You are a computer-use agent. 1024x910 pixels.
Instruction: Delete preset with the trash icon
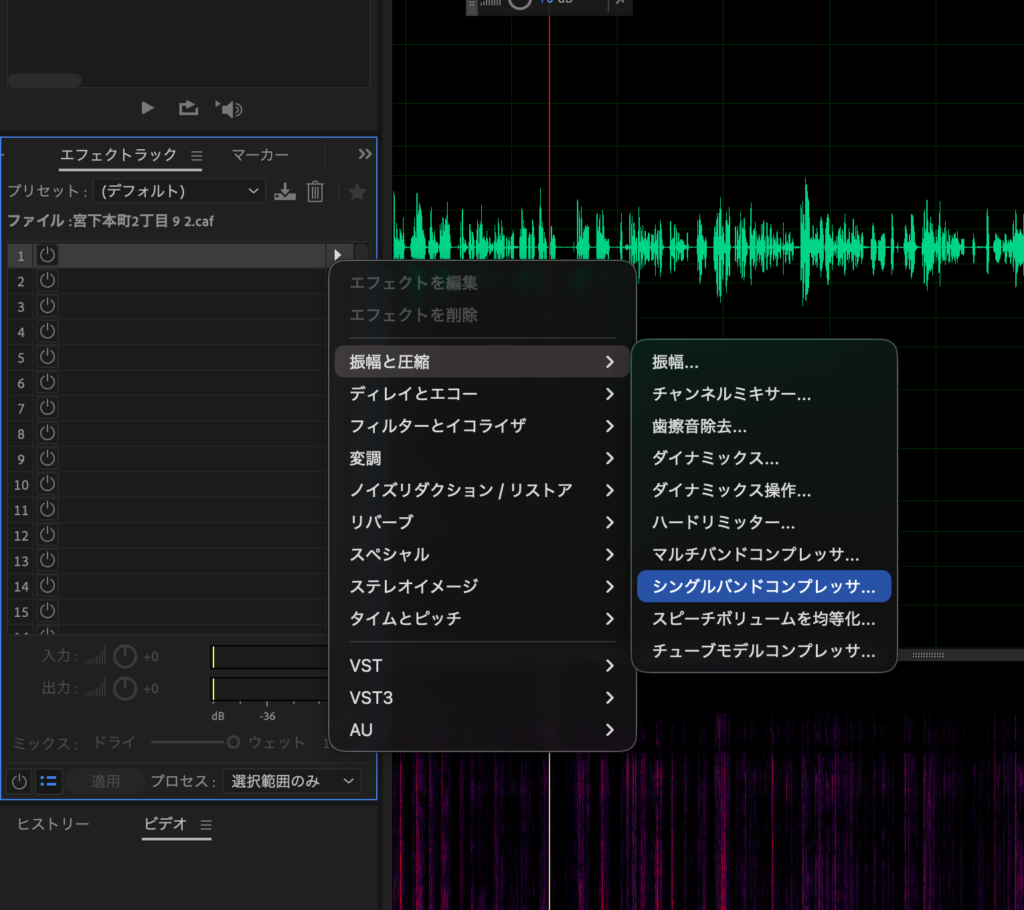pyautogui.click(x=315, y=192)
